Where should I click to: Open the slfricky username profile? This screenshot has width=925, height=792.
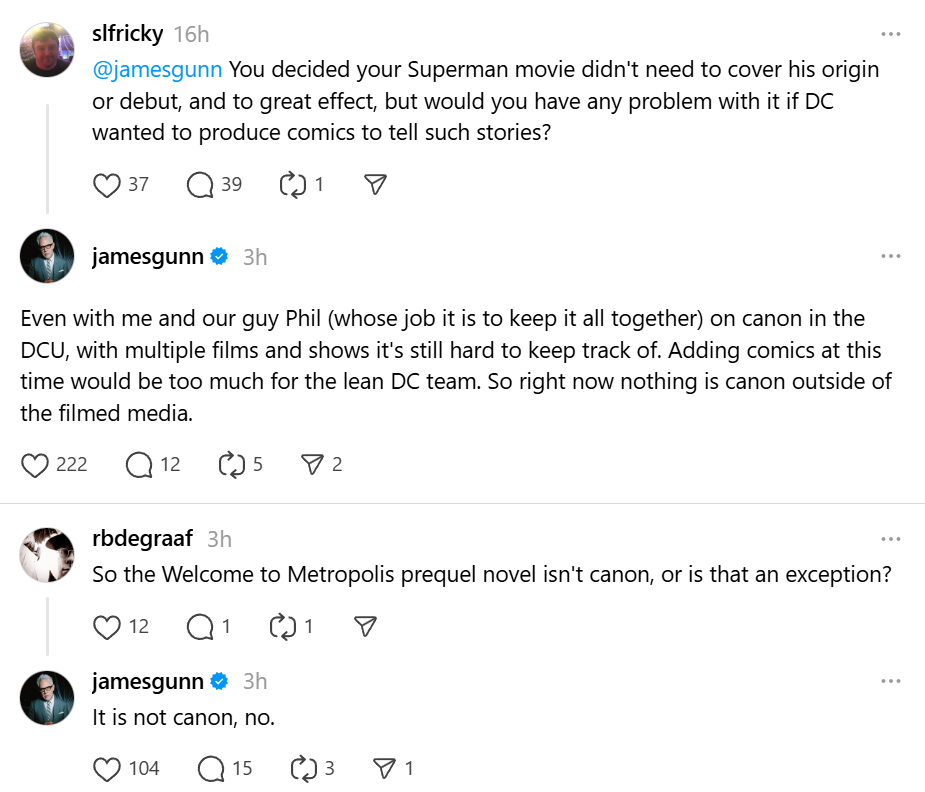pos(127,34)
